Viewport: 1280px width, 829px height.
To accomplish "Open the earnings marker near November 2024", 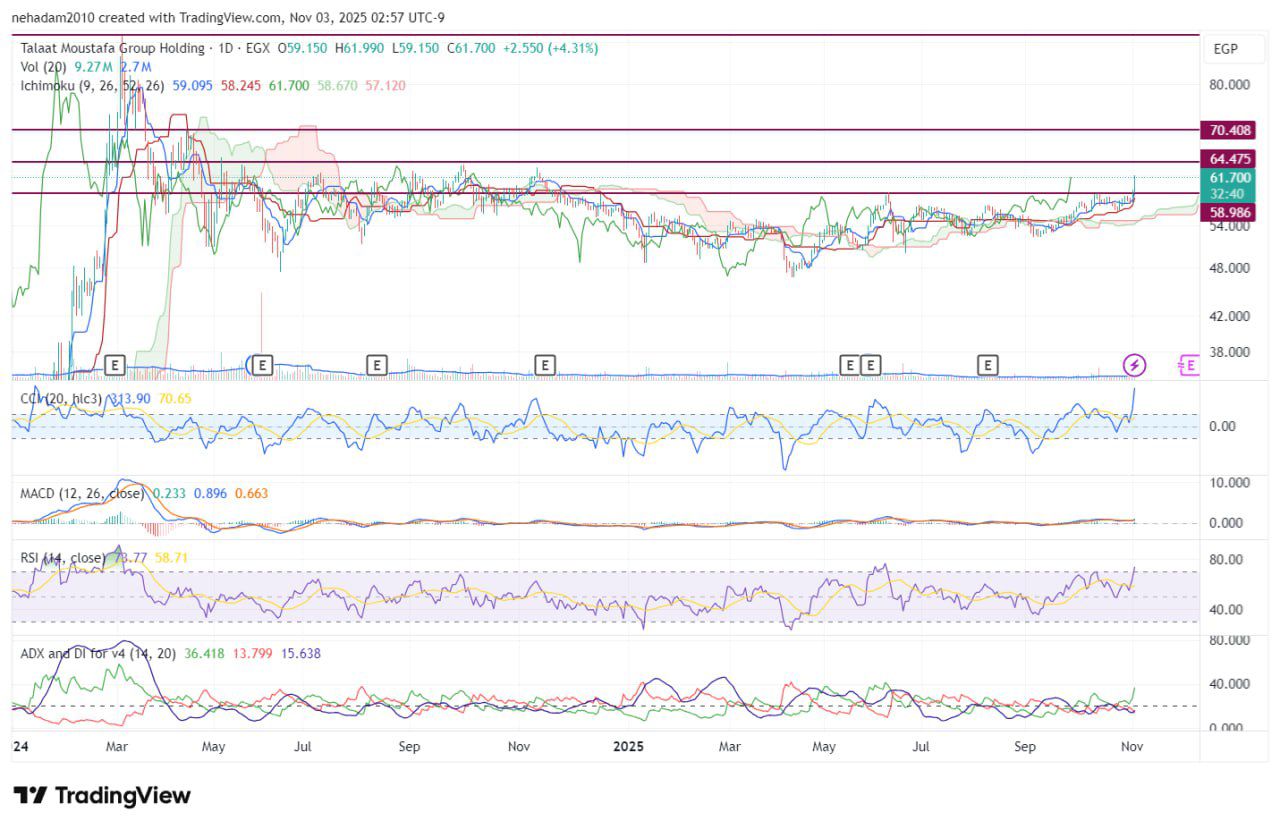I will [544, 365].
